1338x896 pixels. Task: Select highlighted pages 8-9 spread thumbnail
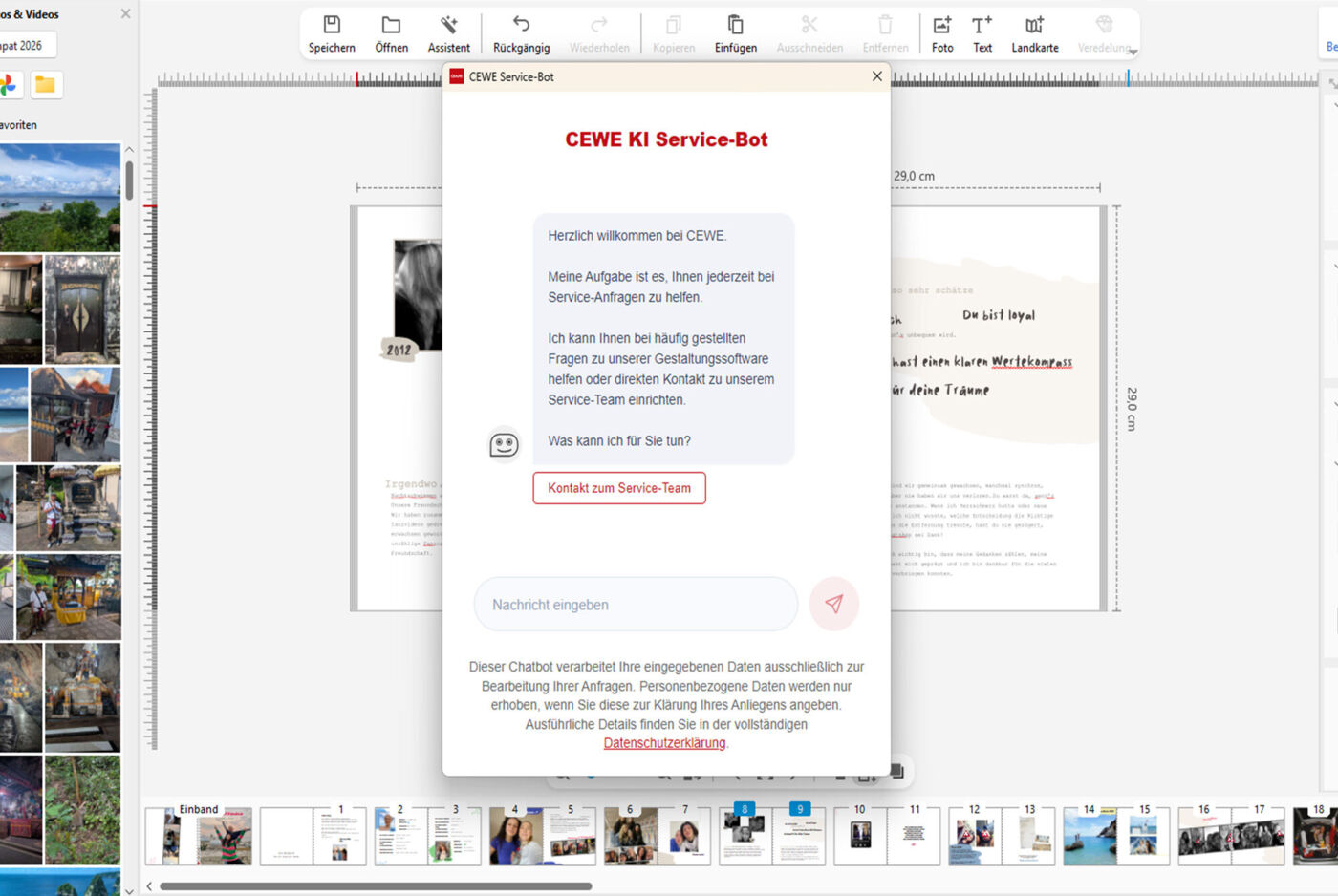pos(772,836)
